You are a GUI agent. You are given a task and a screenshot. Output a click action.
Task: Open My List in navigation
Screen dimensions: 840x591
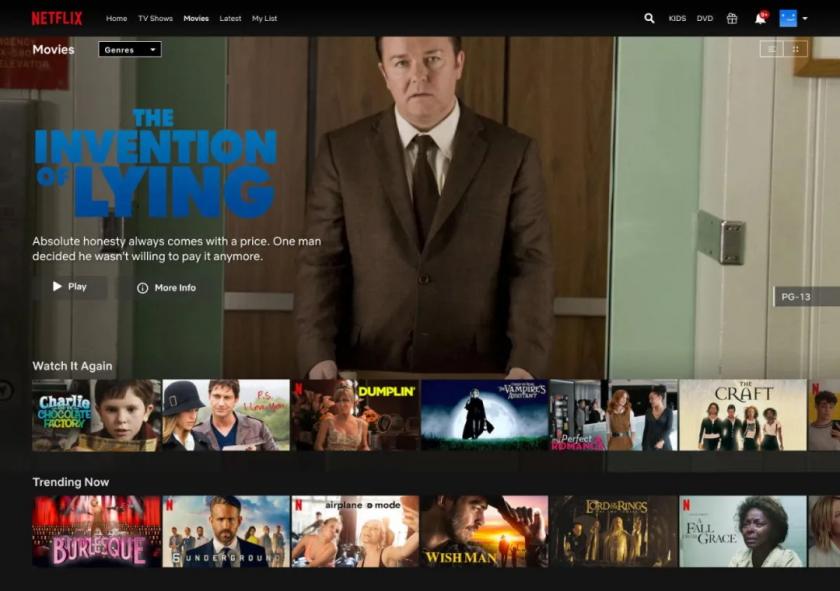[265, 18]
